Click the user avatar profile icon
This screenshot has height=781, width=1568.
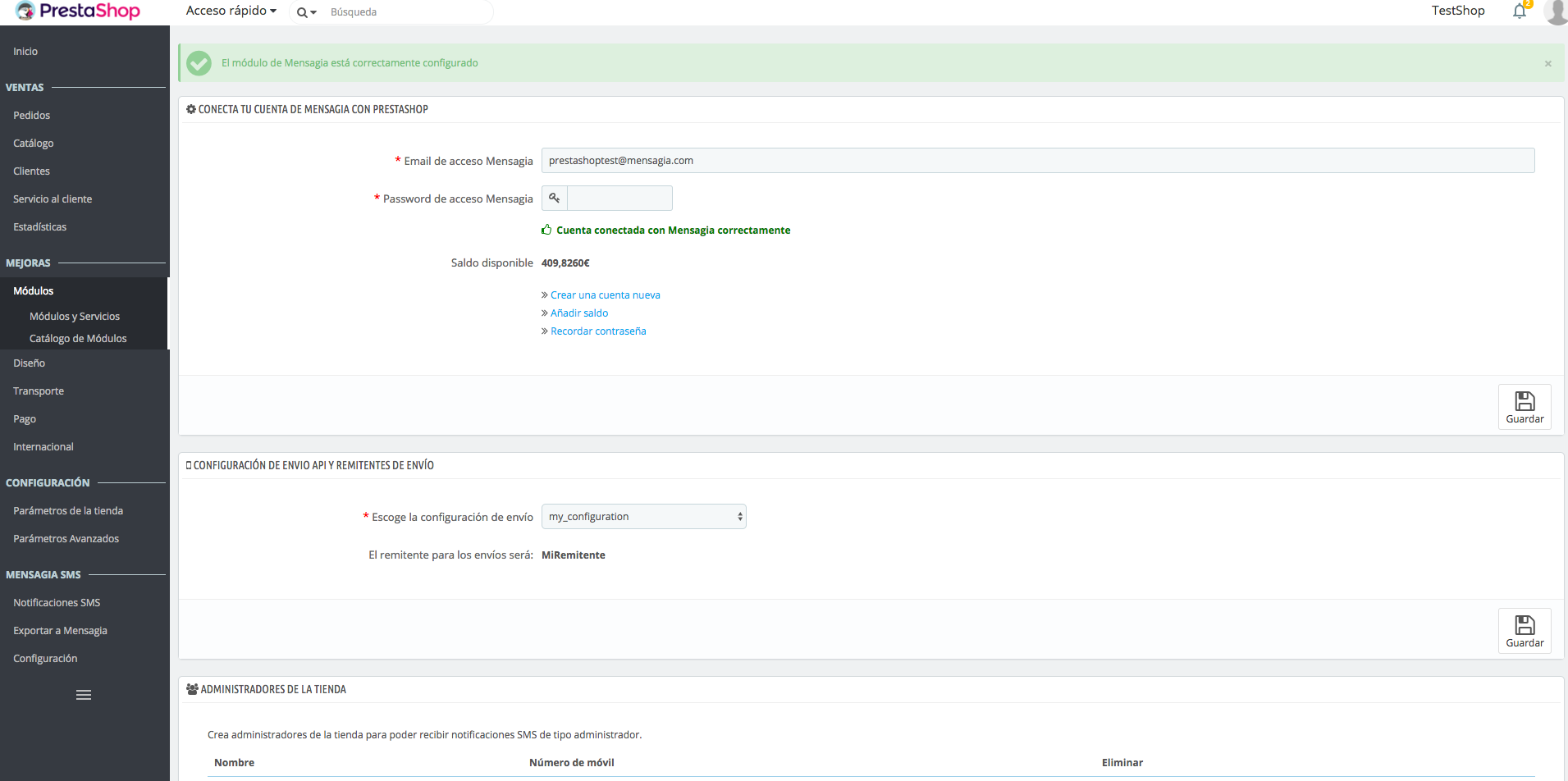point(1556,11)
